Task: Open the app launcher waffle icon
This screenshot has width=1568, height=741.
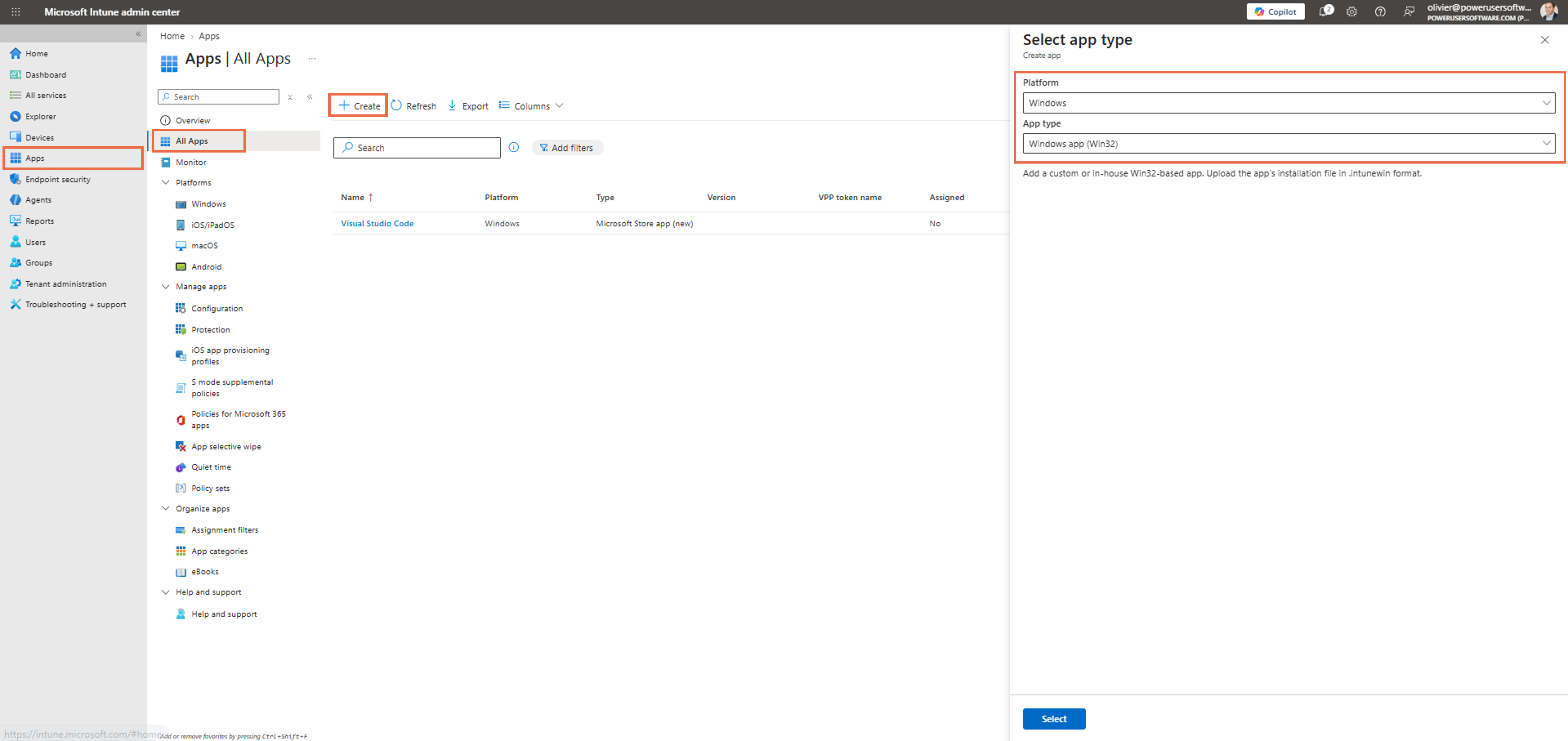Action: pyautogui.click(x=16, y=11)
